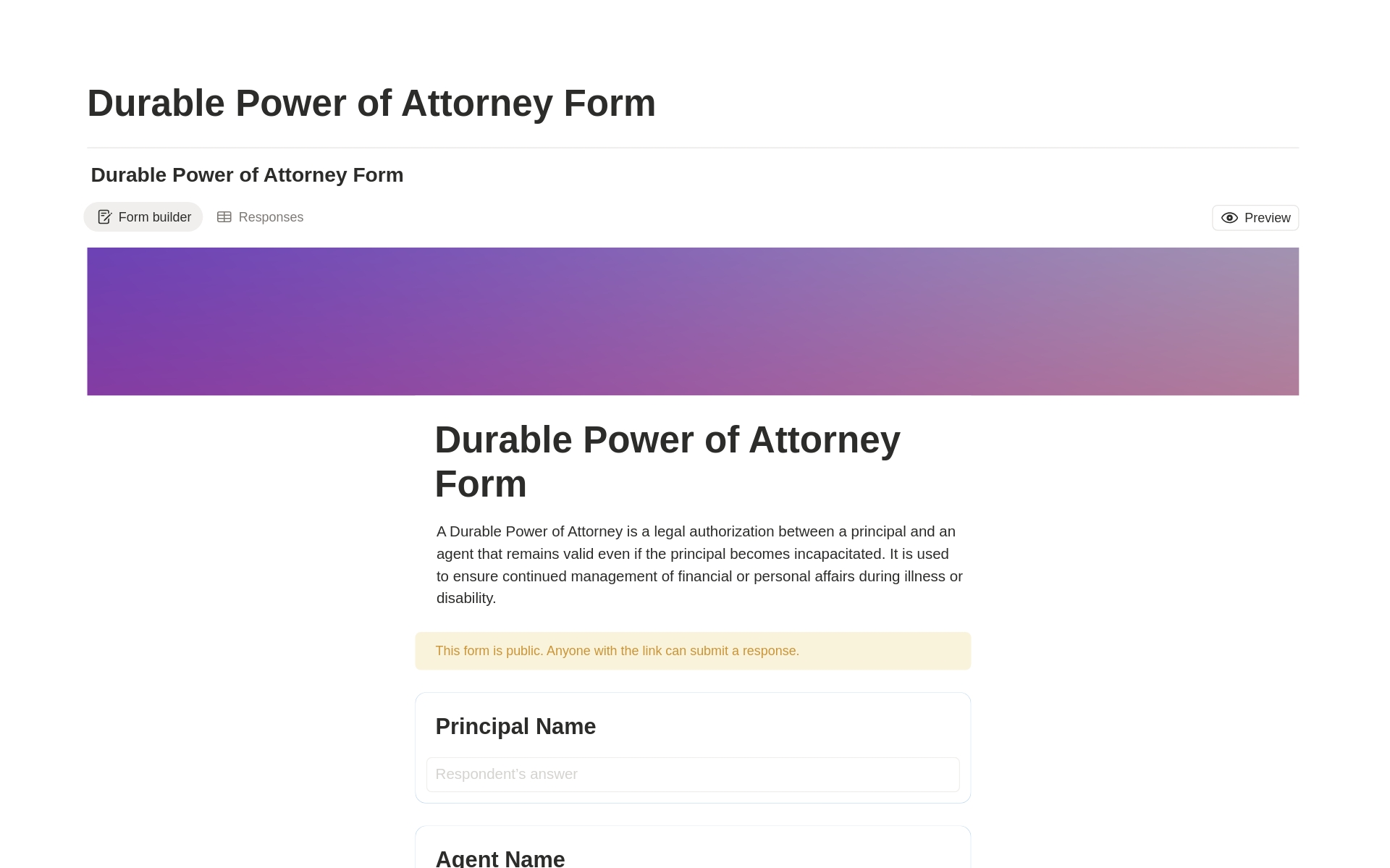This screenshot has height=868, width=1390.
Task: Click the form title heading text
Action: click(x=667, y=461)
